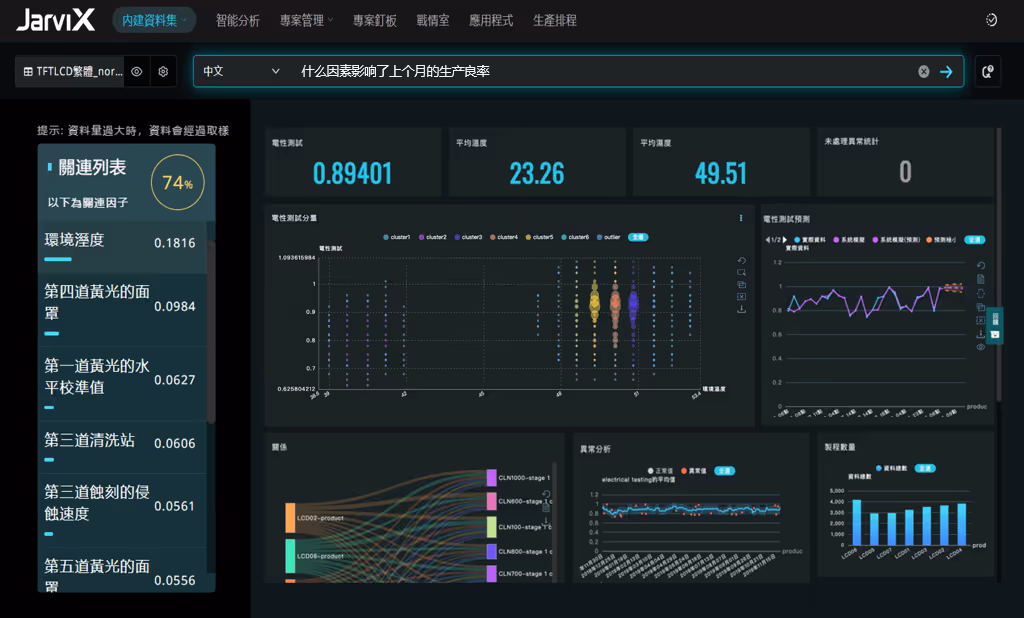Select 第一道黃光的水平校準值 factor row

(122, 383)
